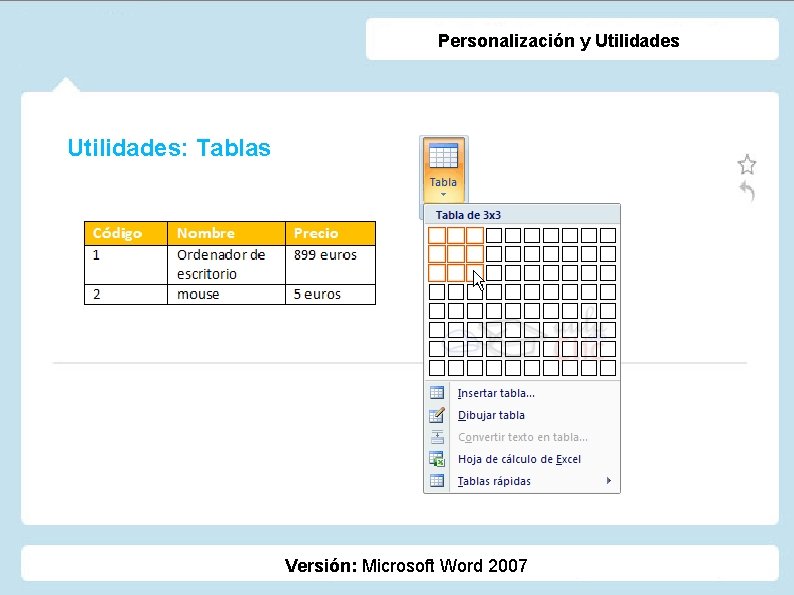The image size is (794, 595).
Task: Choose Hoja de cálculo de Excel
Action: point(522,459)
